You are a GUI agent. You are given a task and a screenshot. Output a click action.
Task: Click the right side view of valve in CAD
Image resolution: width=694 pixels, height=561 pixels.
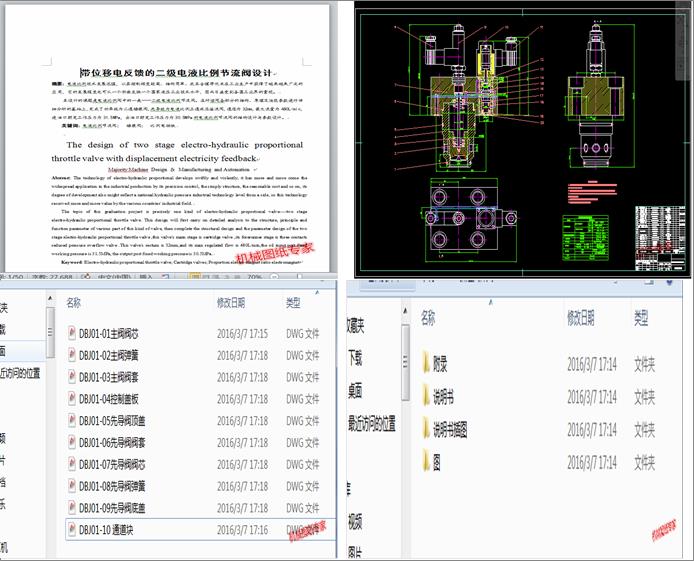[x=596, y=95]
